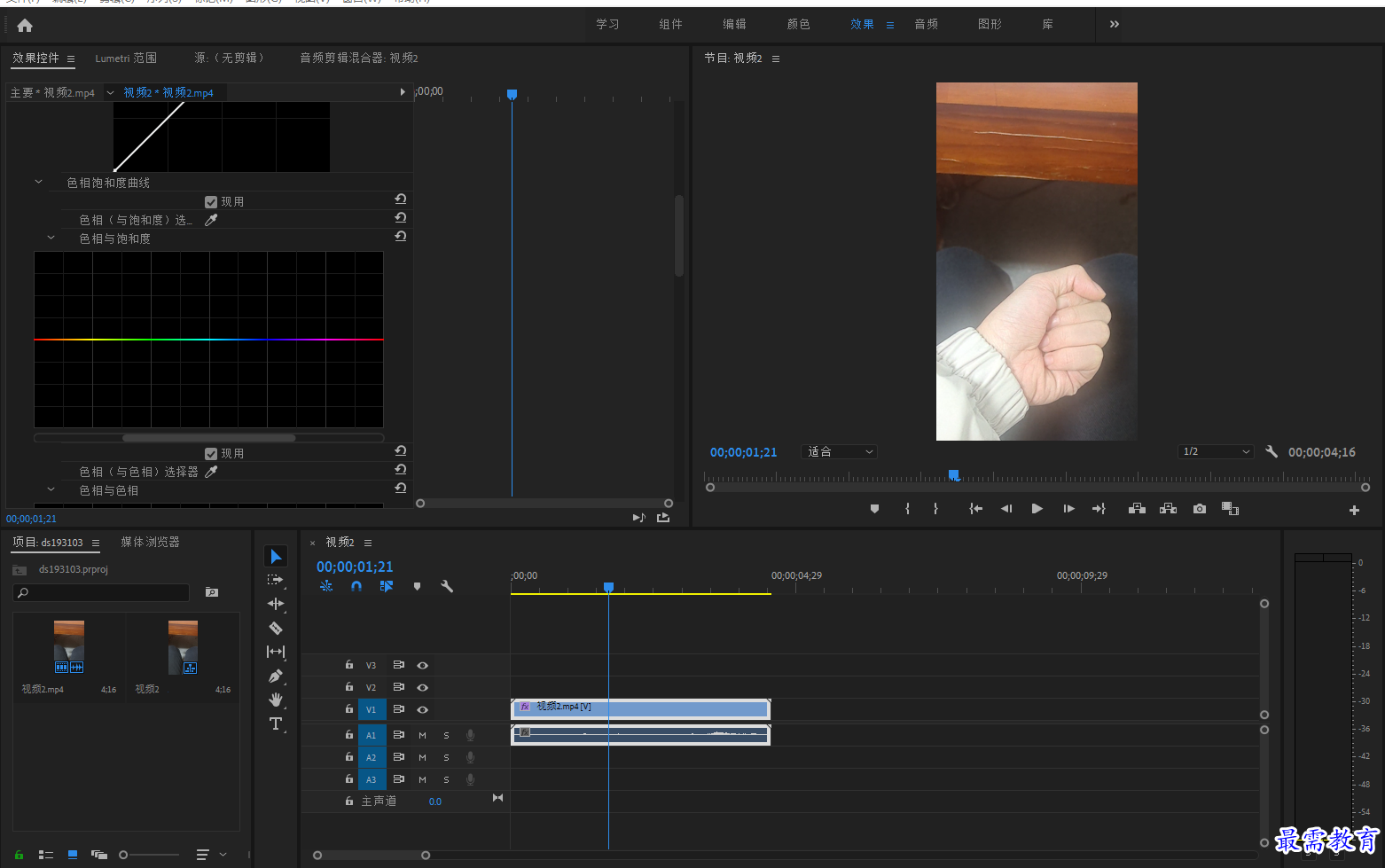Open the Lumetri 范围 tab
1385x868 pixels.
click(126, 58)
